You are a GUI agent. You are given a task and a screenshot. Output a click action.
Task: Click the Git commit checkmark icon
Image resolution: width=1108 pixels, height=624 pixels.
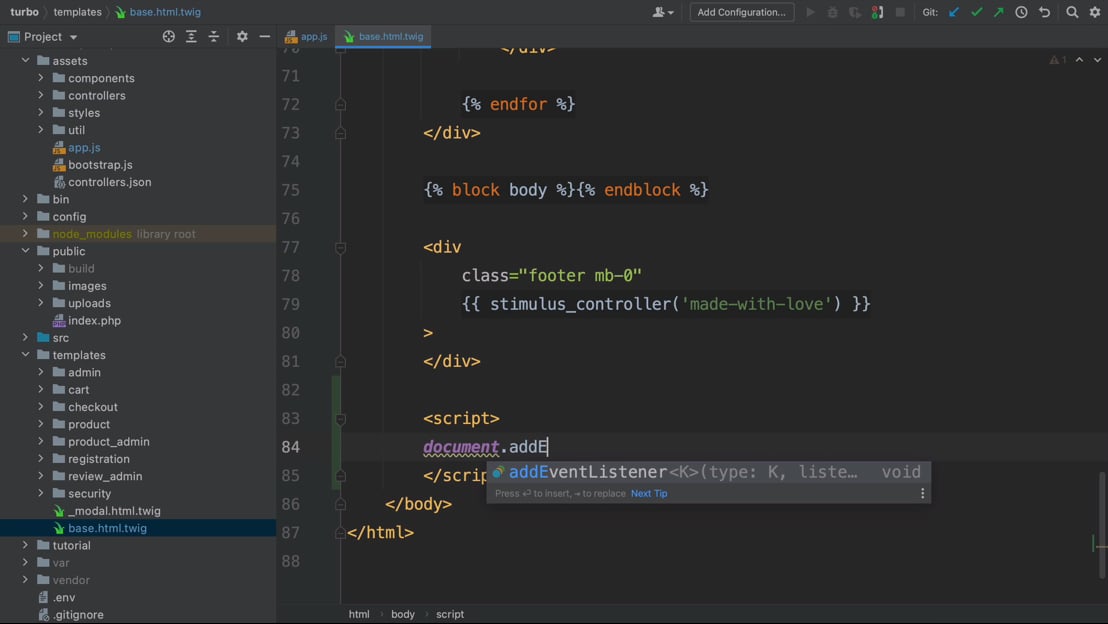pyautogui.click(x=977, y=12)
